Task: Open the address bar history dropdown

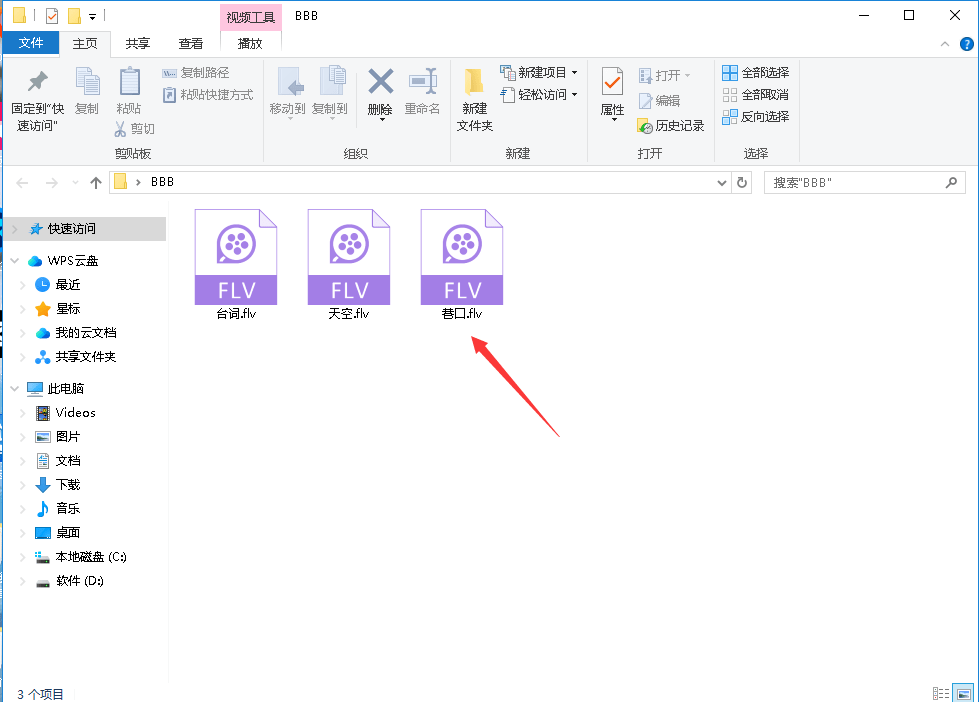Action: 722,183
